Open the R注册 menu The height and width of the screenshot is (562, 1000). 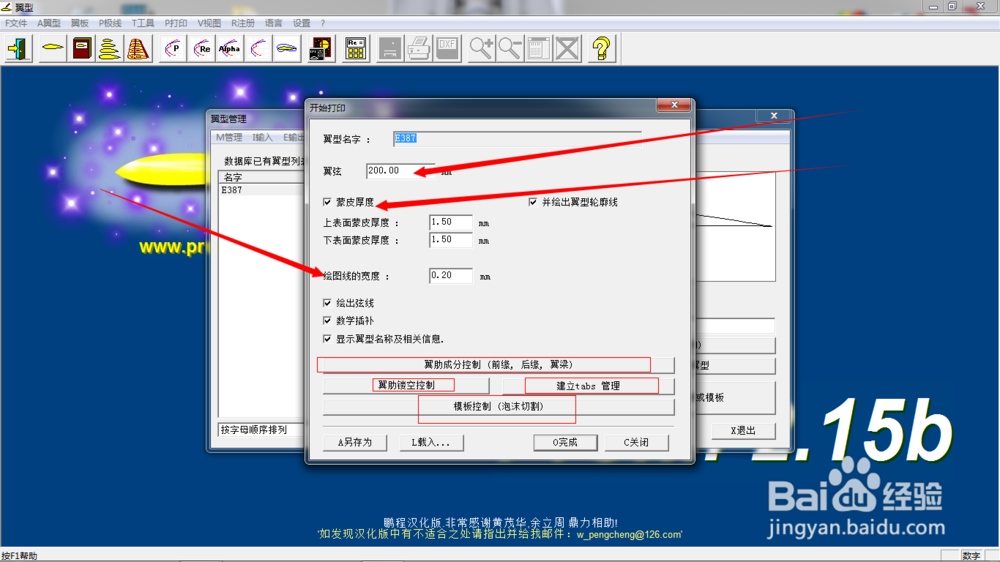(242, 23)
